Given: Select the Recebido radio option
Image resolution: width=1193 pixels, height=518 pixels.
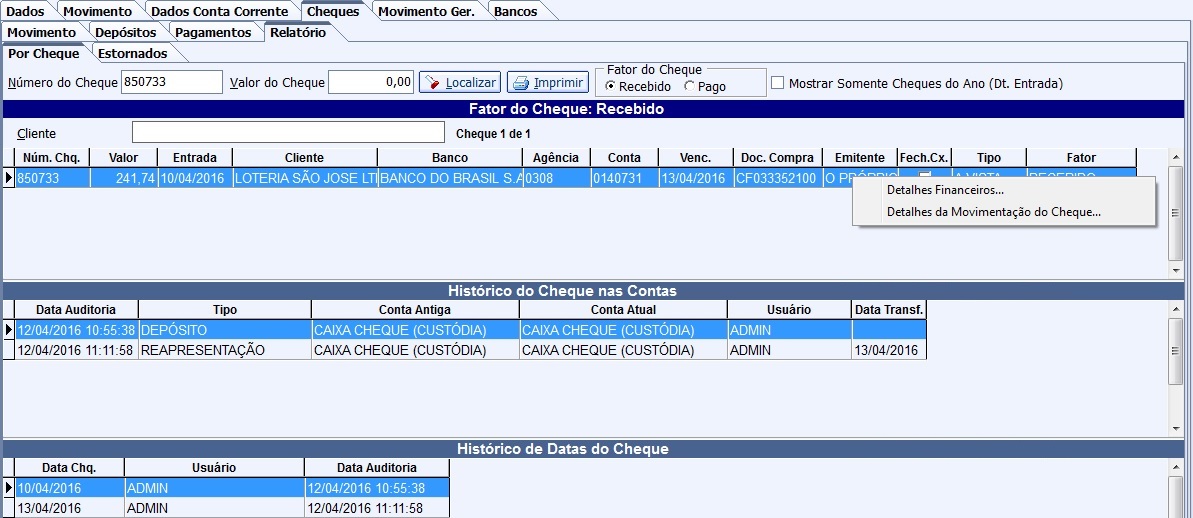Looking at the screenshot, I should [638, 87].
